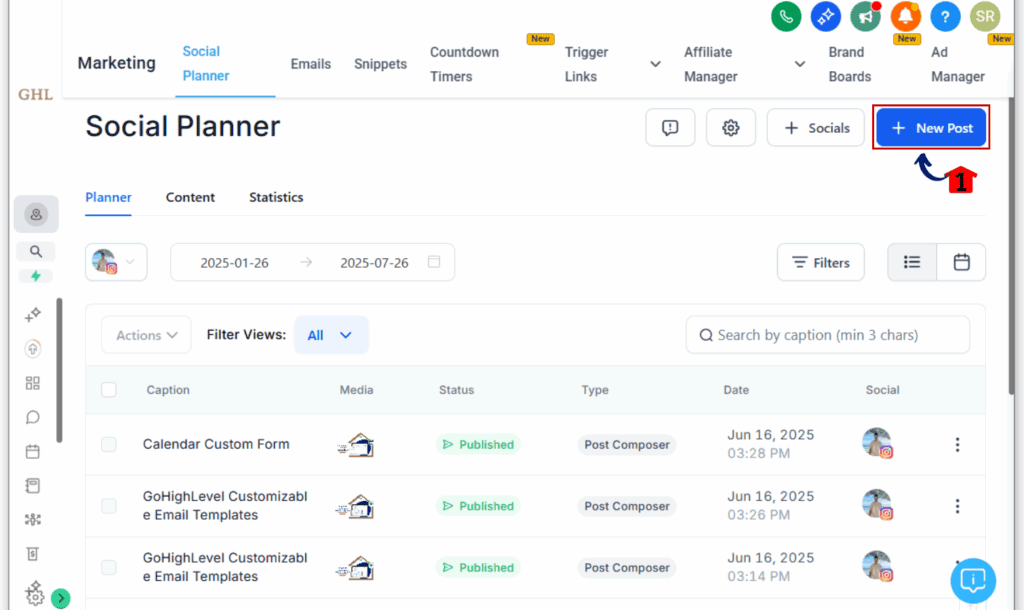
Task: Click the search by caption field
Action: [x=827, y=335]
